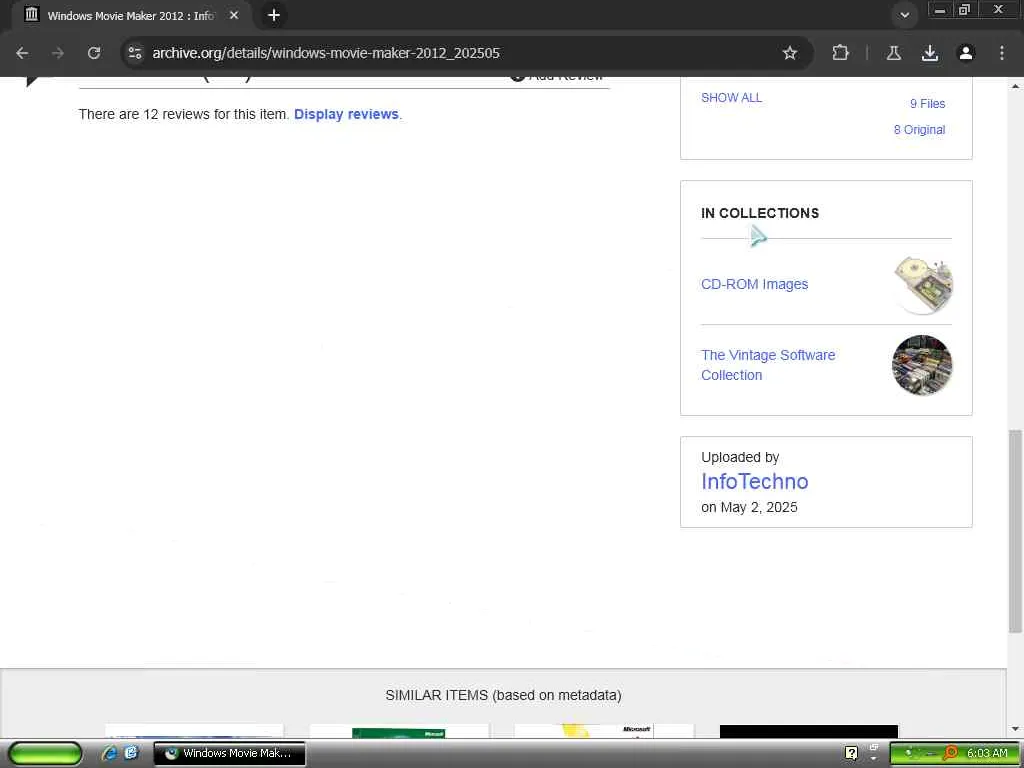Open the green similar item thumbnail
The height and width of the screenshot is (768, 1024).
tap(398, 731)
